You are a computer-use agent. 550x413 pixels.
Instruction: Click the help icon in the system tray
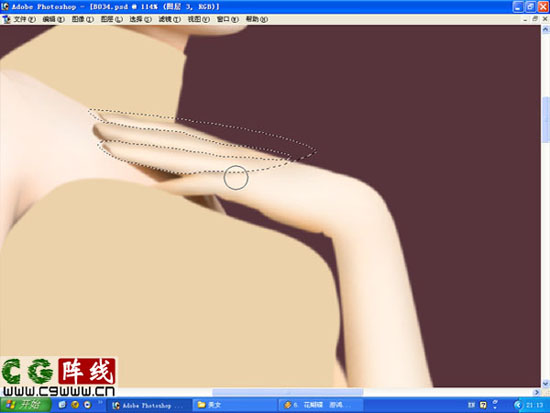[x=483, y=405]
